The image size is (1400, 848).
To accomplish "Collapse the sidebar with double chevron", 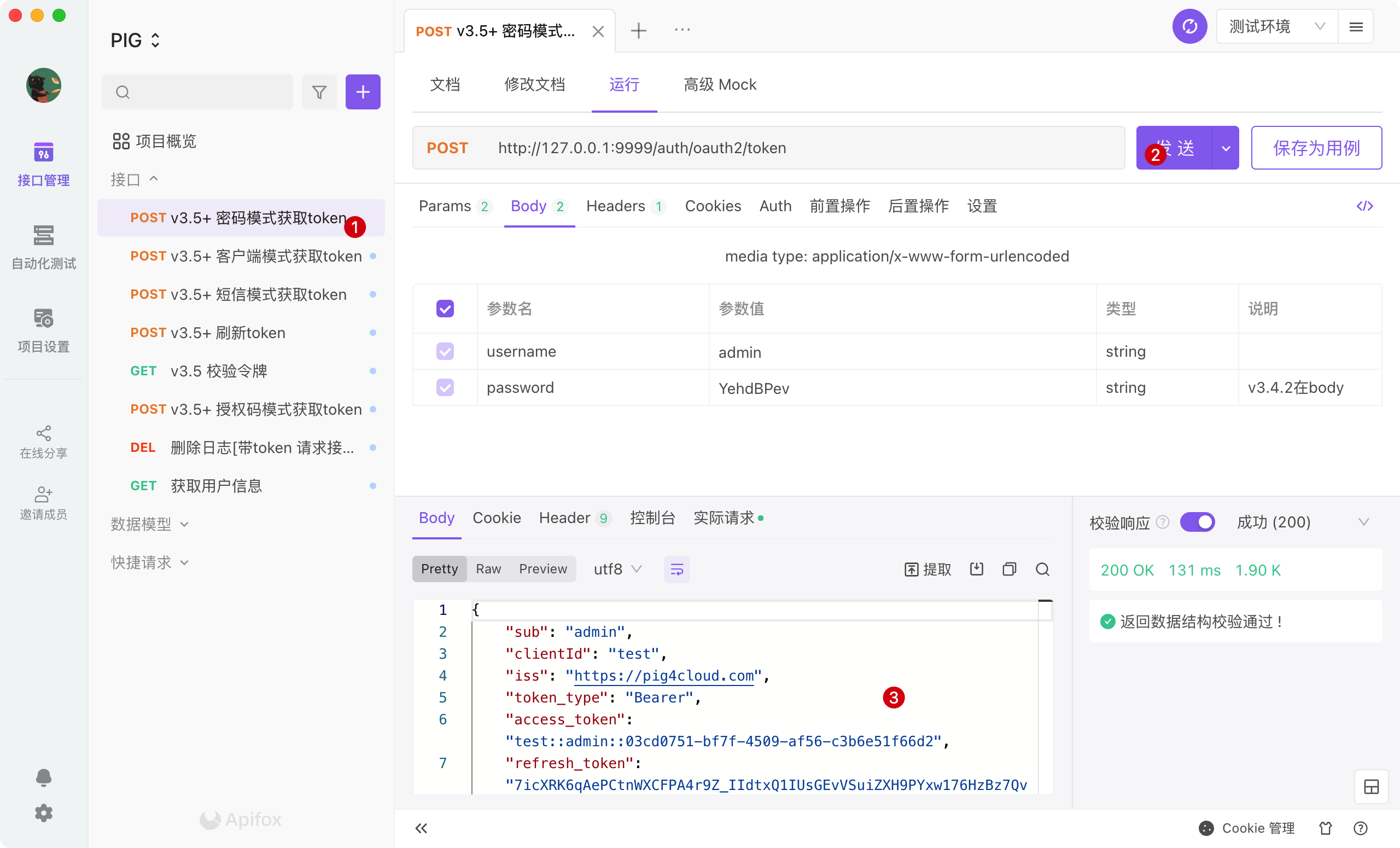I will [x=421, y=828].
